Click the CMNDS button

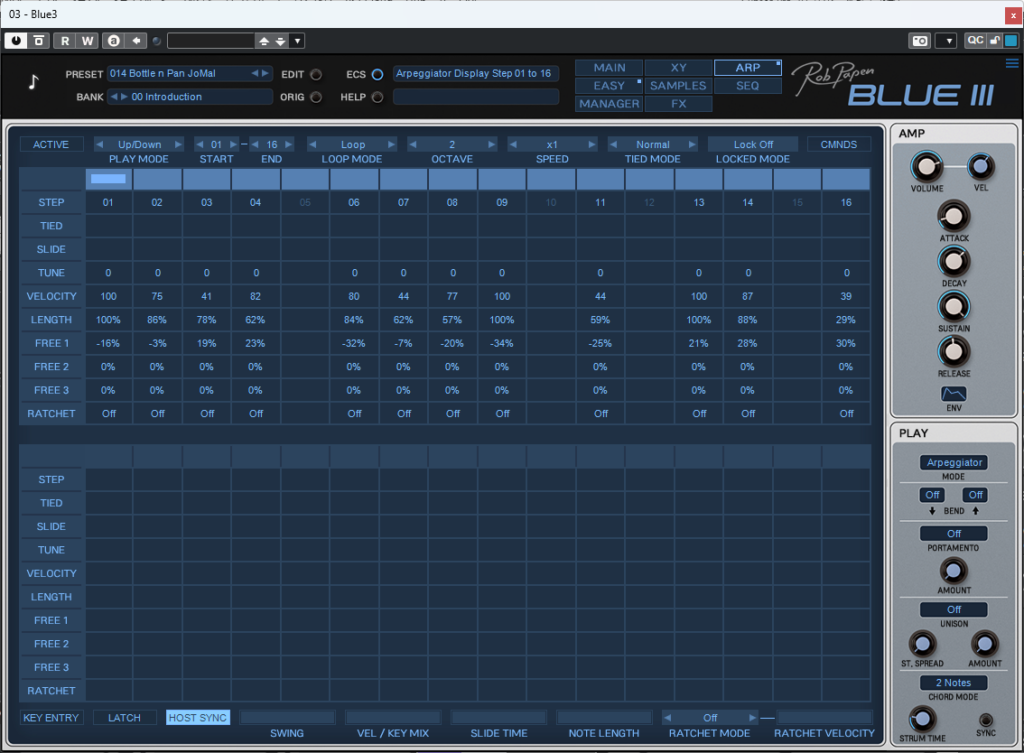click(838, 145)
